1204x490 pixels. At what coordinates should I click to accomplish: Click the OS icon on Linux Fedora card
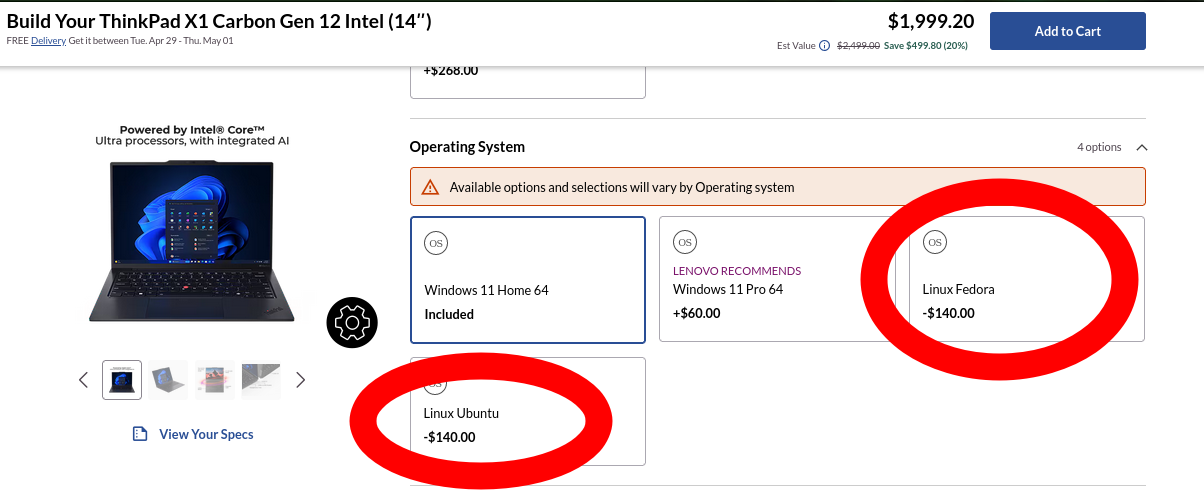click(935, 242)
